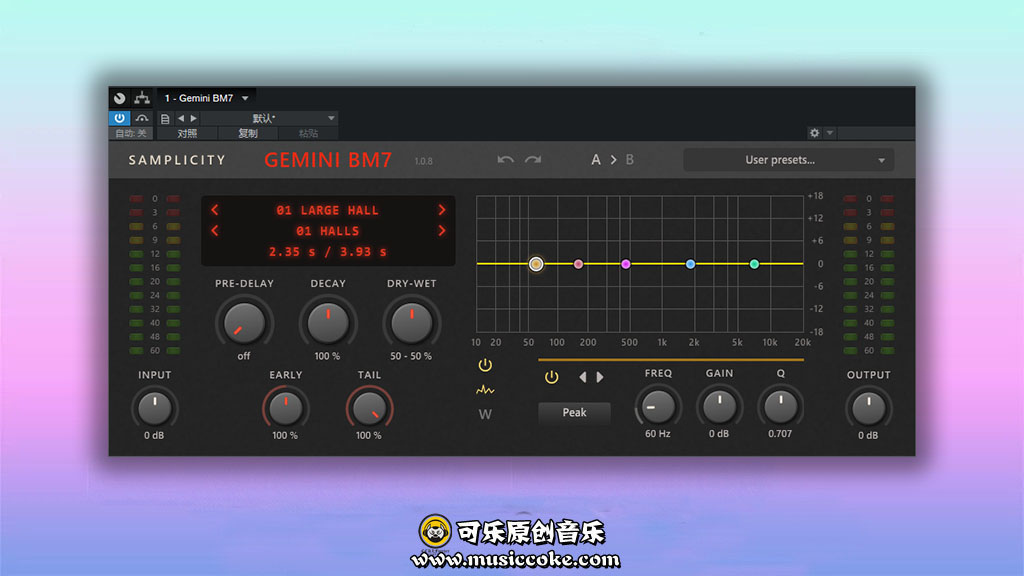This screenshot has height=576, width=1024.
Task: Expand the arrow next to the gear icon
Action: [x=829, y=133]
